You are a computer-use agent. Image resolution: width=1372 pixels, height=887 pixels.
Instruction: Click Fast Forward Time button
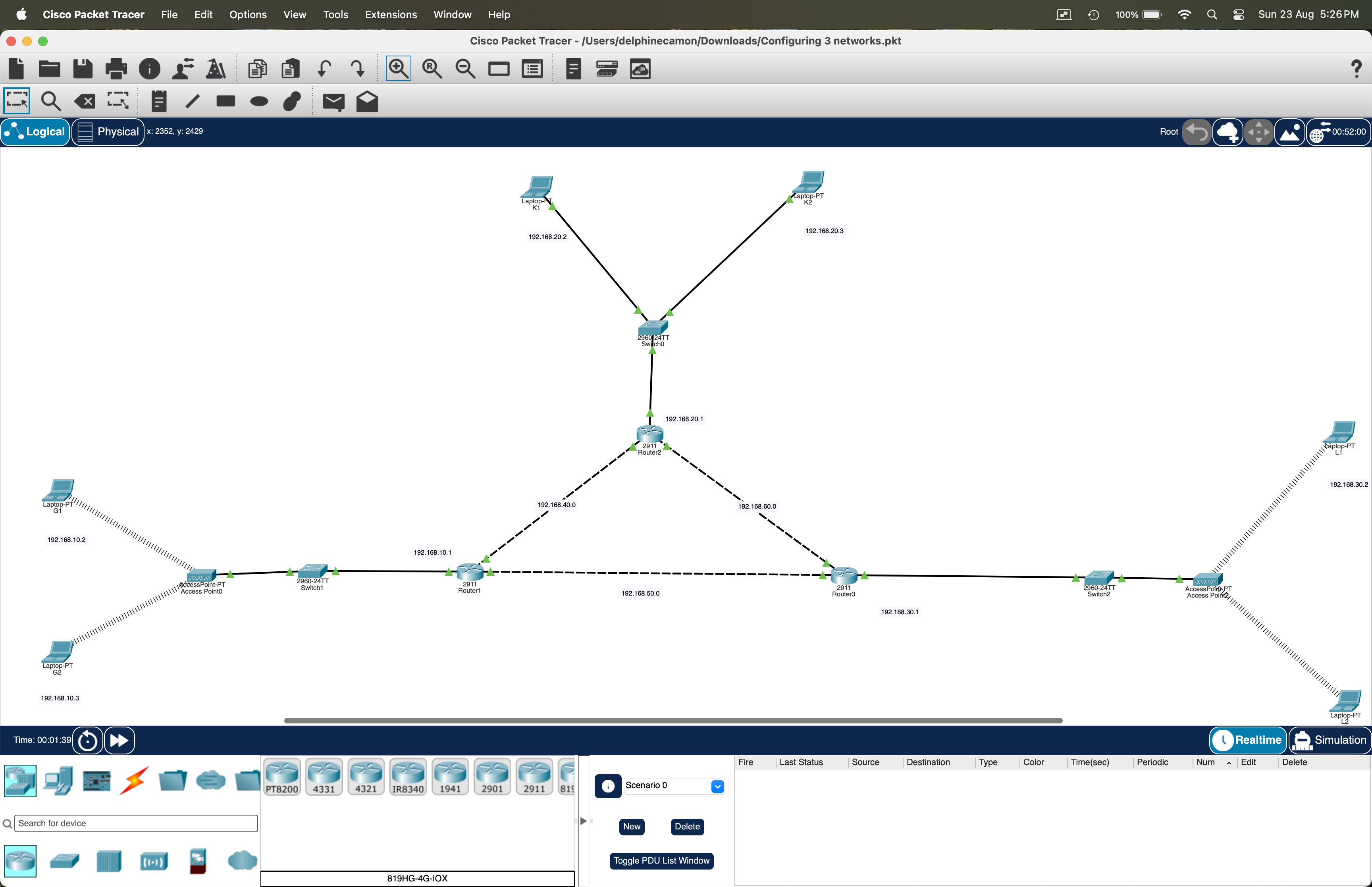(119, 740)
